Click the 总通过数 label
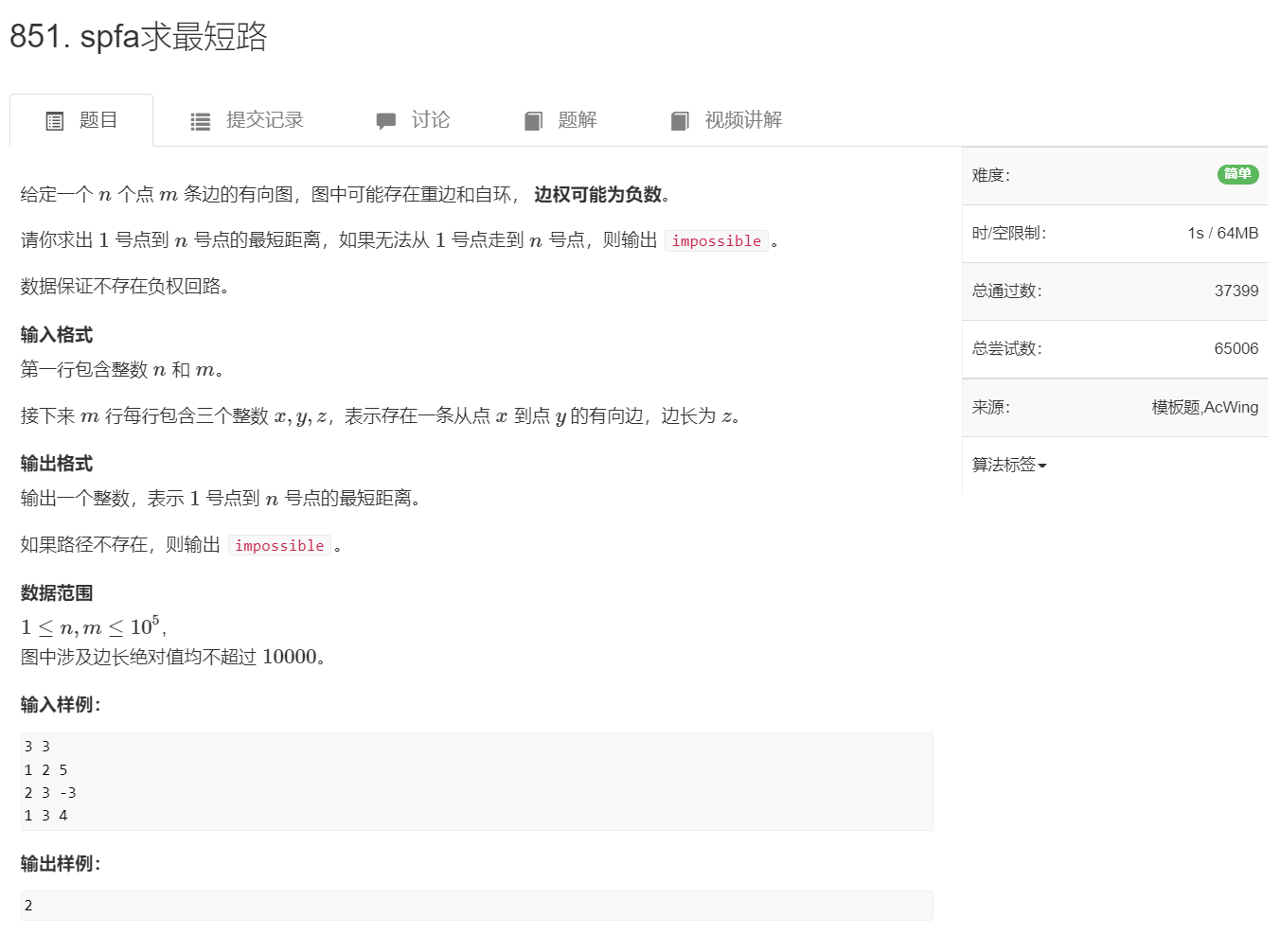The width and height of the screenshot is (1280, 952). coord(1007,291)
